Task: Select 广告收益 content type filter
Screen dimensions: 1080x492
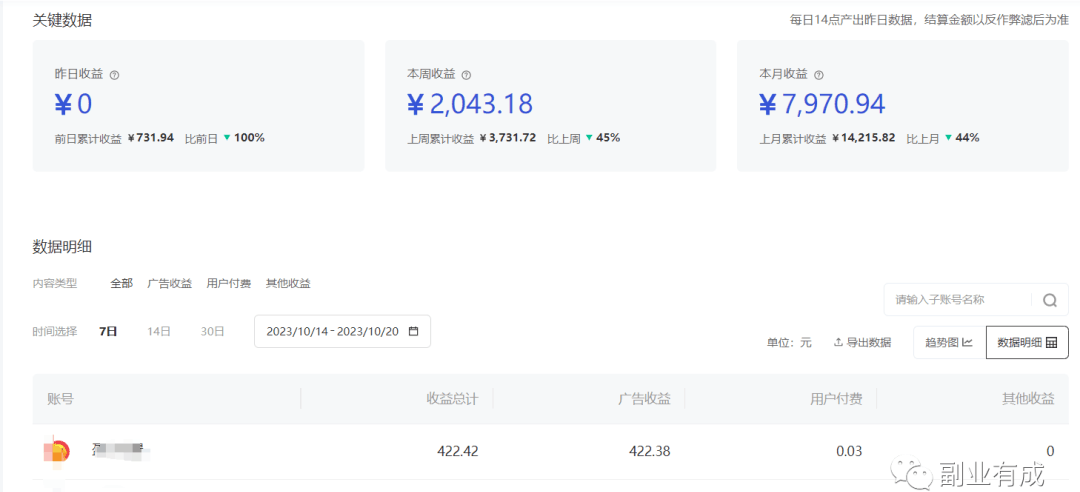Action: point(169,283)
